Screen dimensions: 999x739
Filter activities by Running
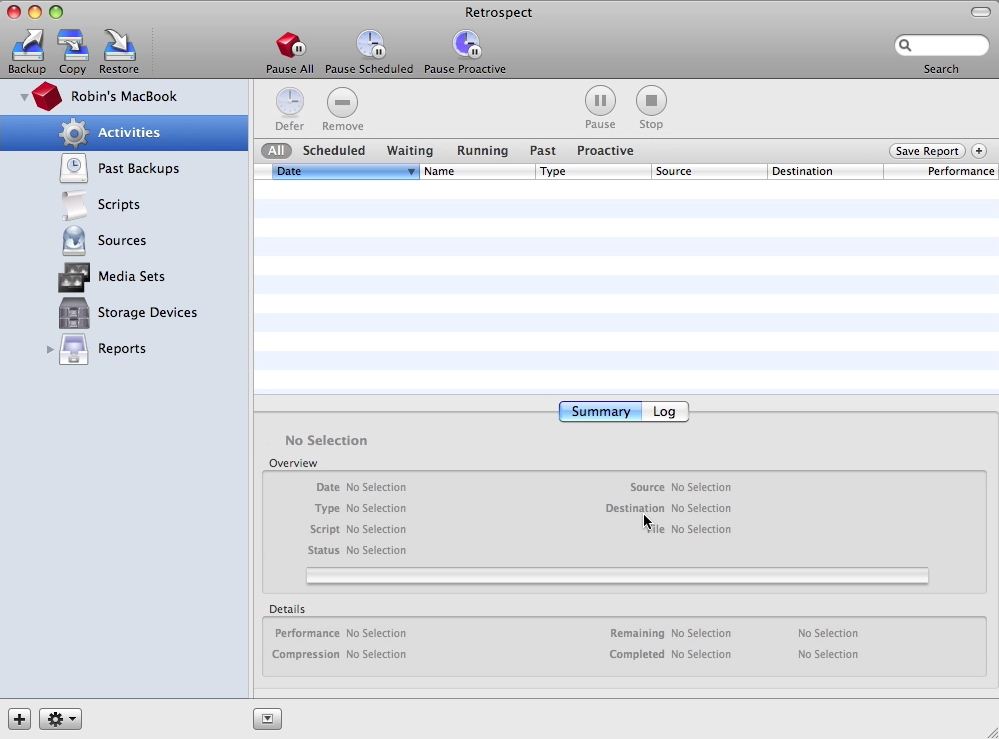coord(482,150)
